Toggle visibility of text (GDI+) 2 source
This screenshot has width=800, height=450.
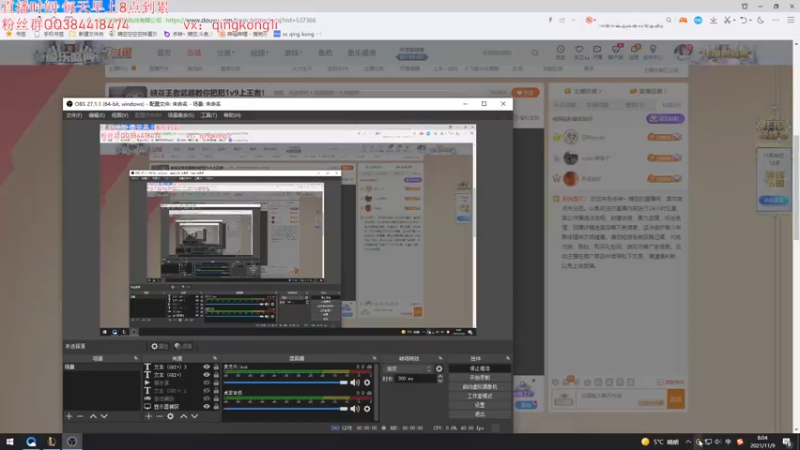pyautogui.click(x=206, y=391)
